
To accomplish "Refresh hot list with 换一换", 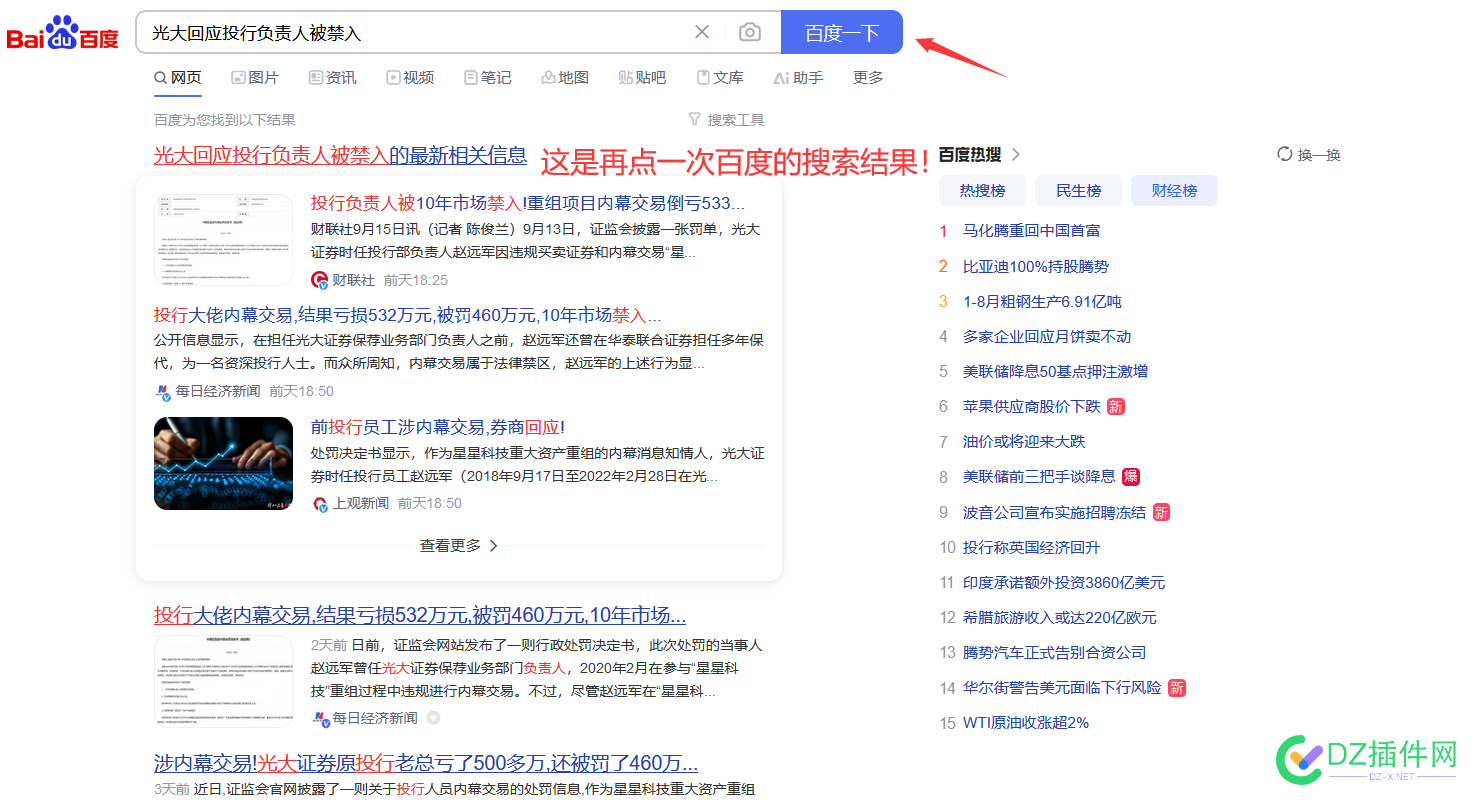I will pos(1309,154).
